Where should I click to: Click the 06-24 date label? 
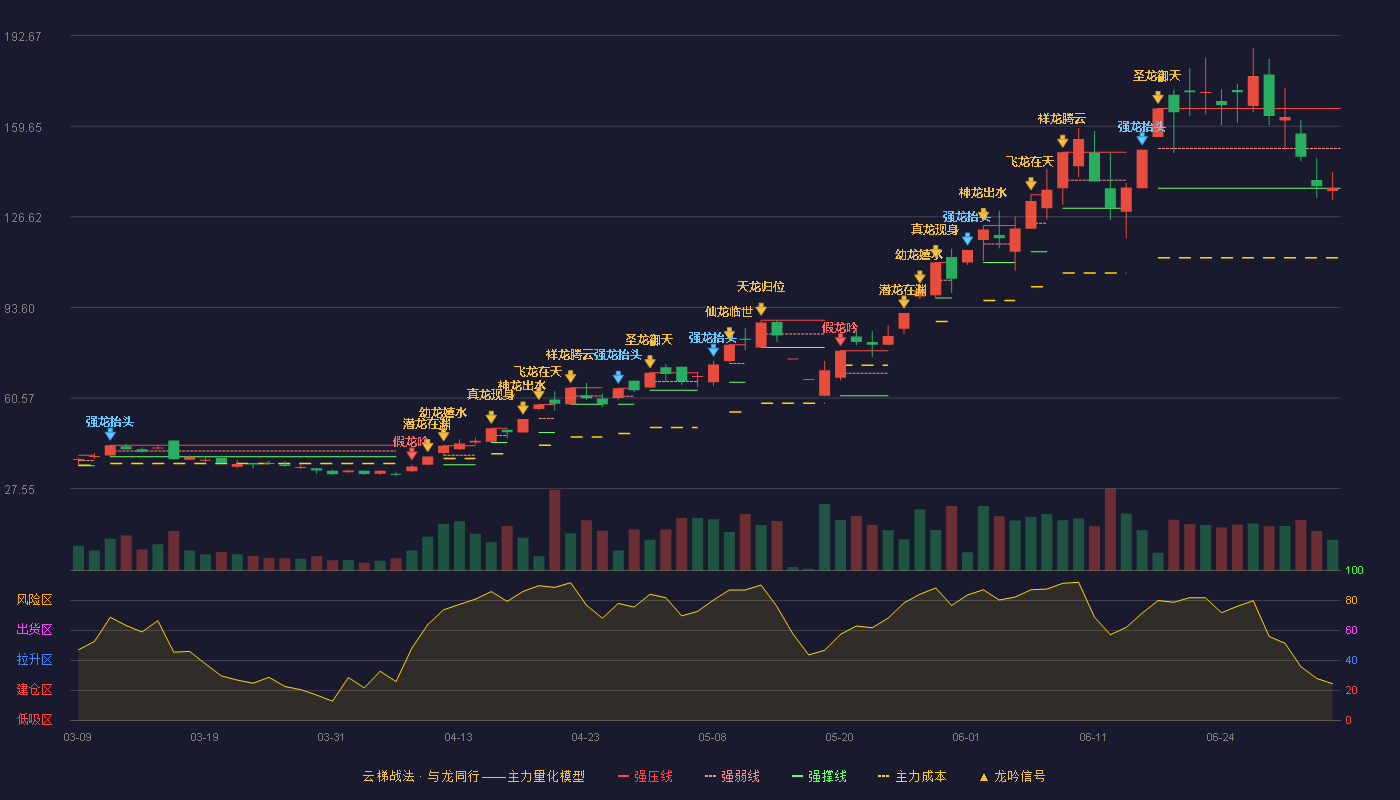click(1220, 737)
